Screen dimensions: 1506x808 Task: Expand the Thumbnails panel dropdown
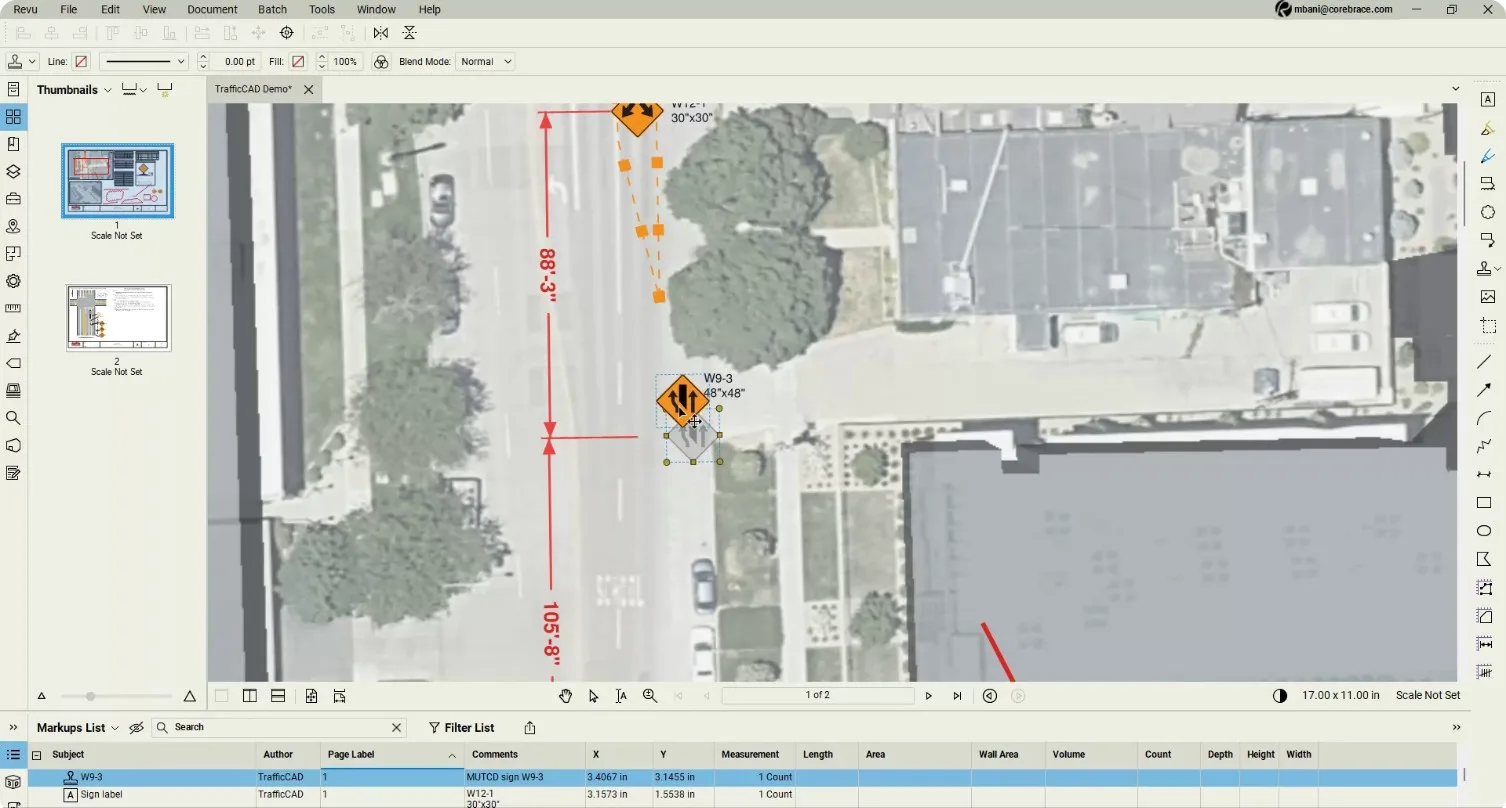tap(108, 90)
